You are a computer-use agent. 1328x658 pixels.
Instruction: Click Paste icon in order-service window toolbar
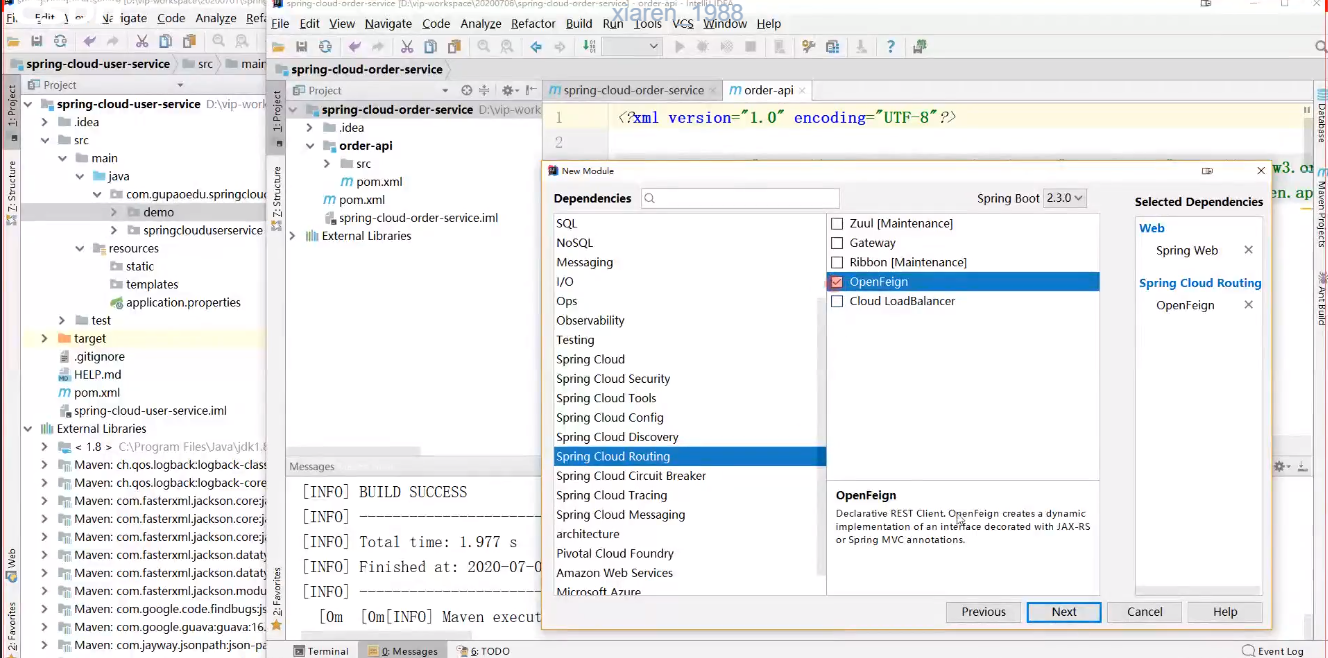coord(454,47)
